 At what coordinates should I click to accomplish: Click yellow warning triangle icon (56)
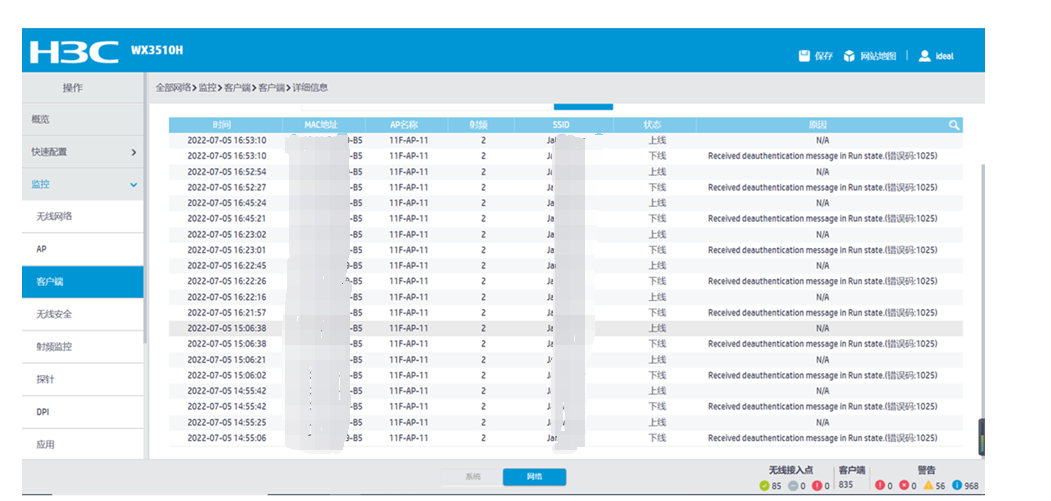pos(928,485)
